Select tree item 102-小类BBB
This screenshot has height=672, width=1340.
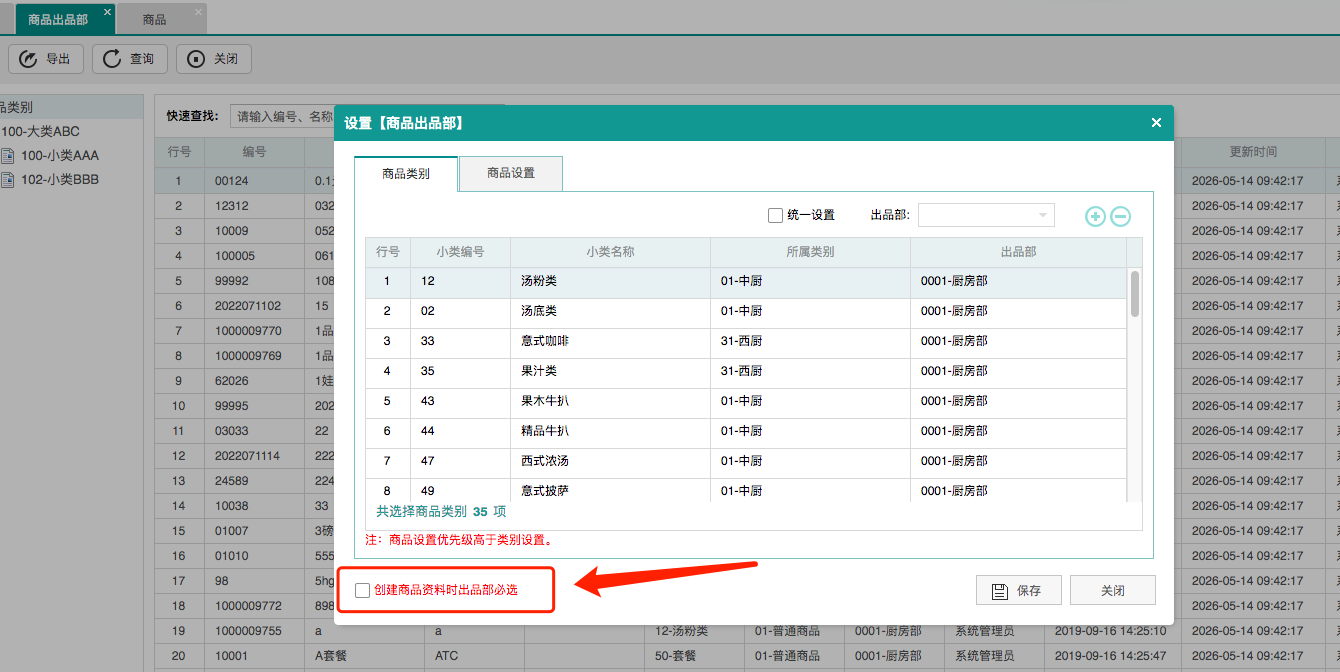click(60, 180)
